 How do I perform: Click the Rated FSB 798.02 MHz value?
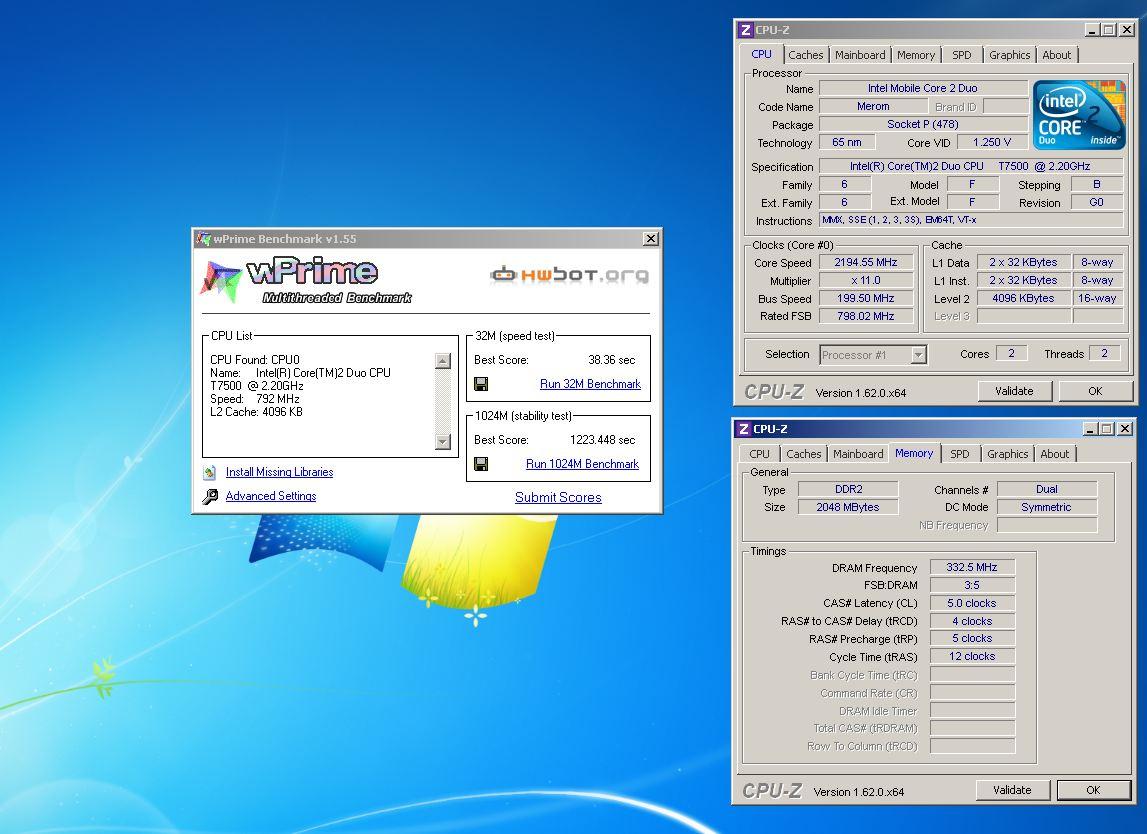(866, 316)
